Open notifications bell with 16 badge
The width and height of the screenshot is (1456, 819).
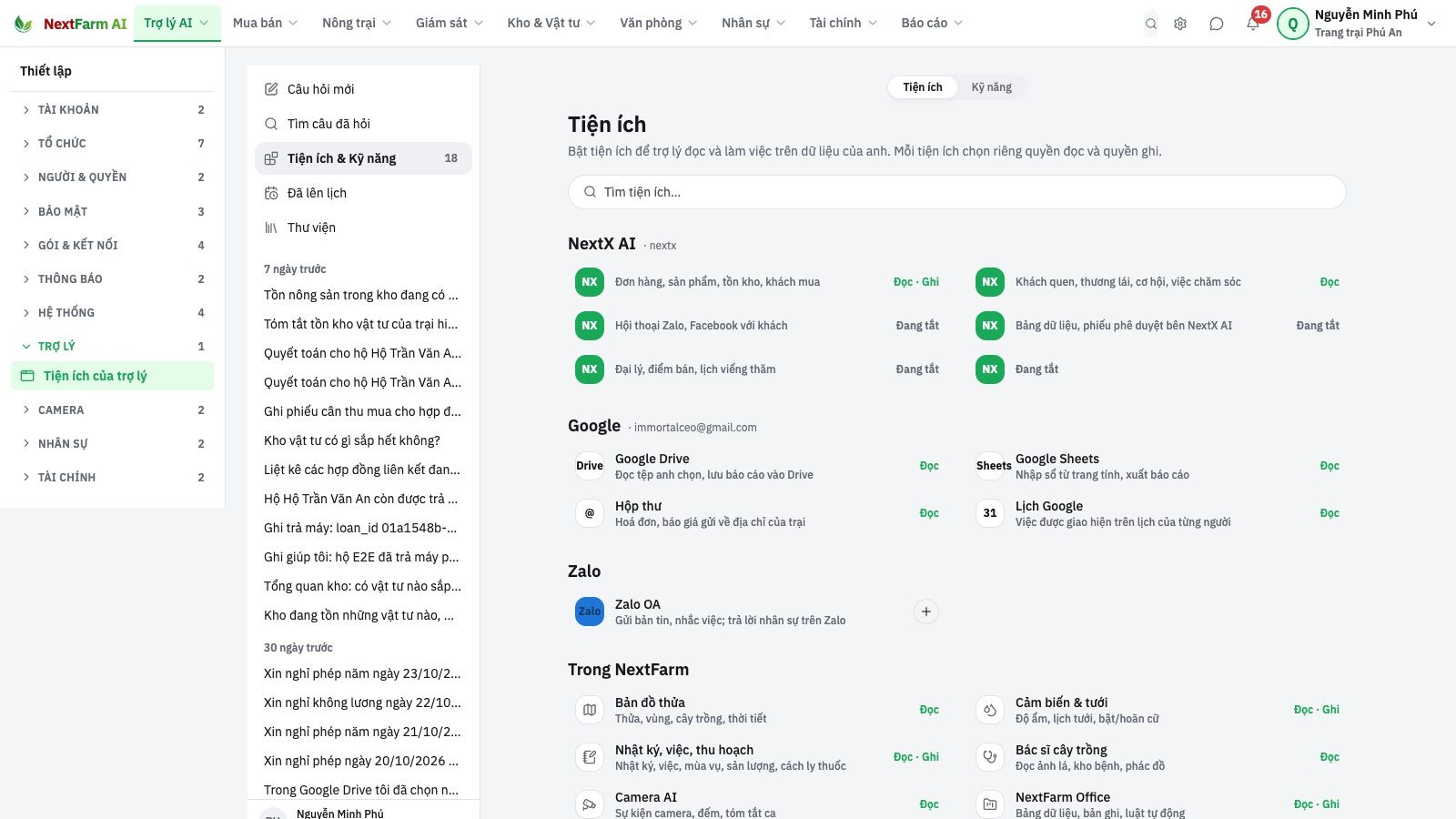coord(1253,24)
